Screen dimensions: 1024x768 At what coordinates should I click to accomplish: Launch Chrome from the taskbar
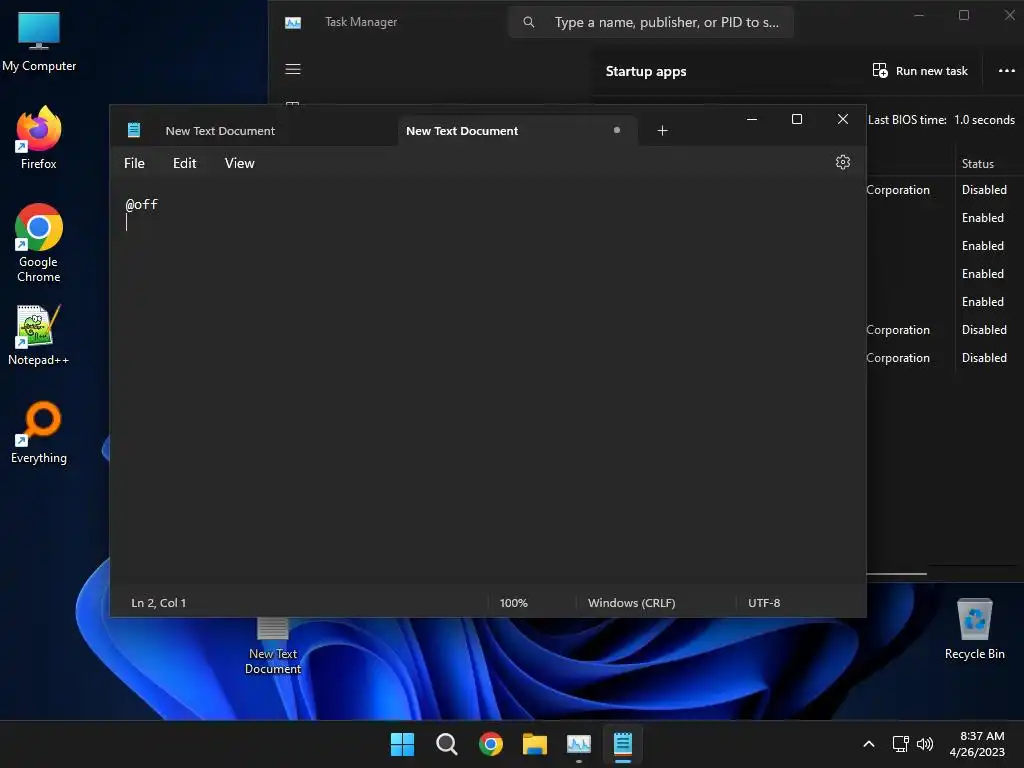(490, 744)
